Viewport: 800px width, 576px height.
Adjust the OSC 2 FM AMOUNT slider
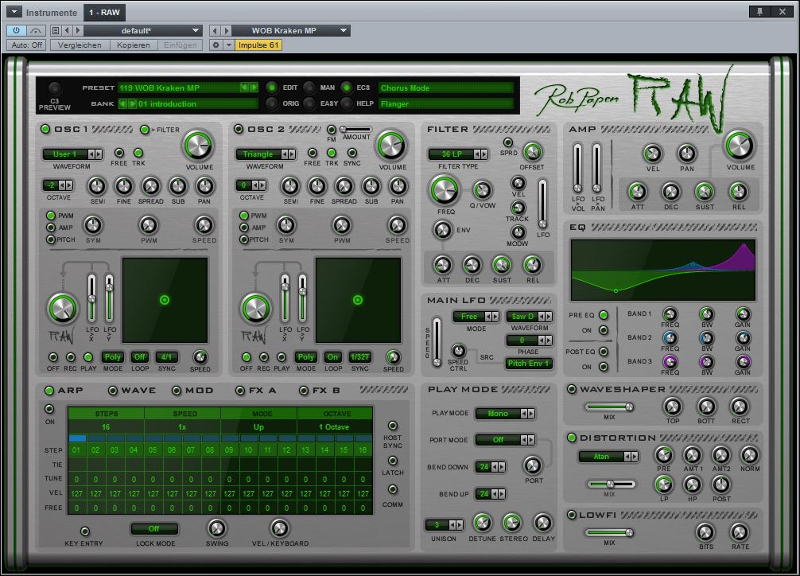(x=356, y=130)
